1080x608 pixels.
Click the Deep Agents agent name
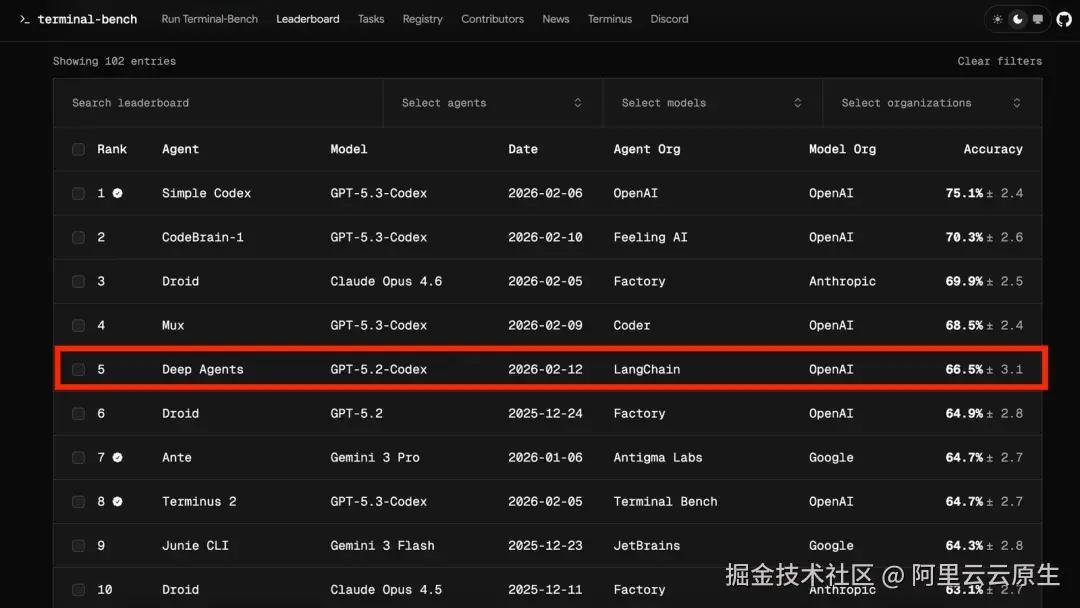202,370
